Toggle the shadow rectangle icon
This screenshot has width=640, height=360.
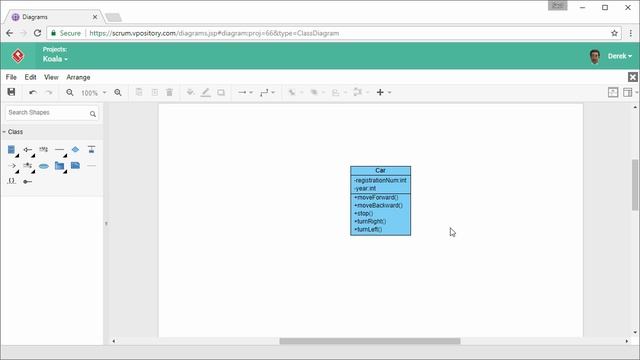tap(221, 93)
